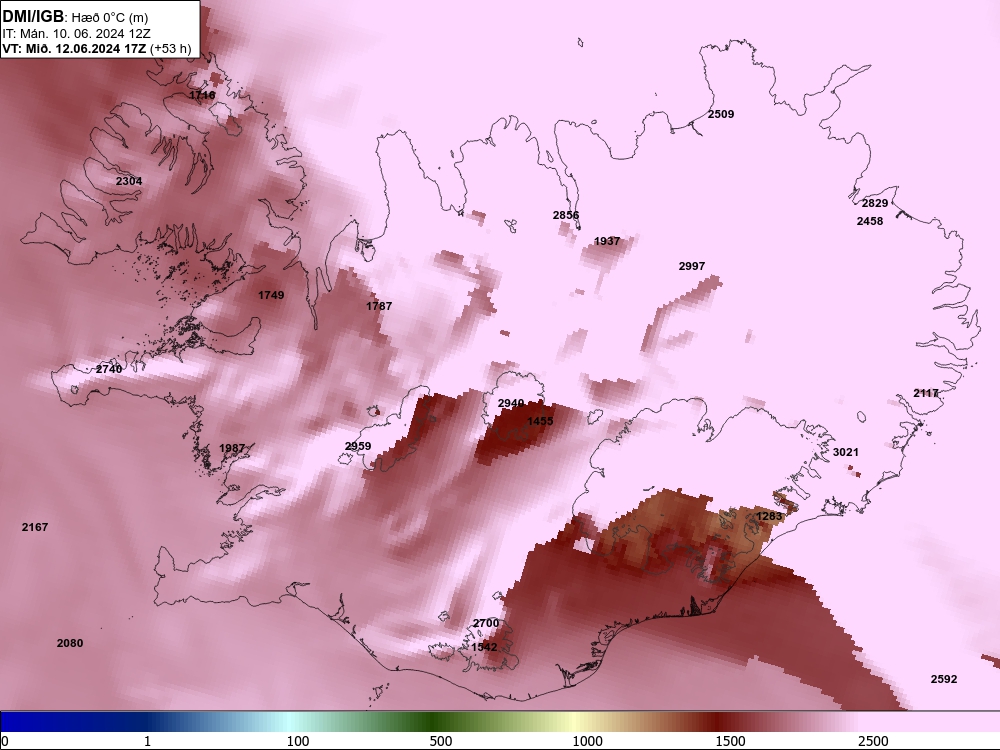1000x750 pixels.
Task: Click the map value 1749
Action: point(271,295)
